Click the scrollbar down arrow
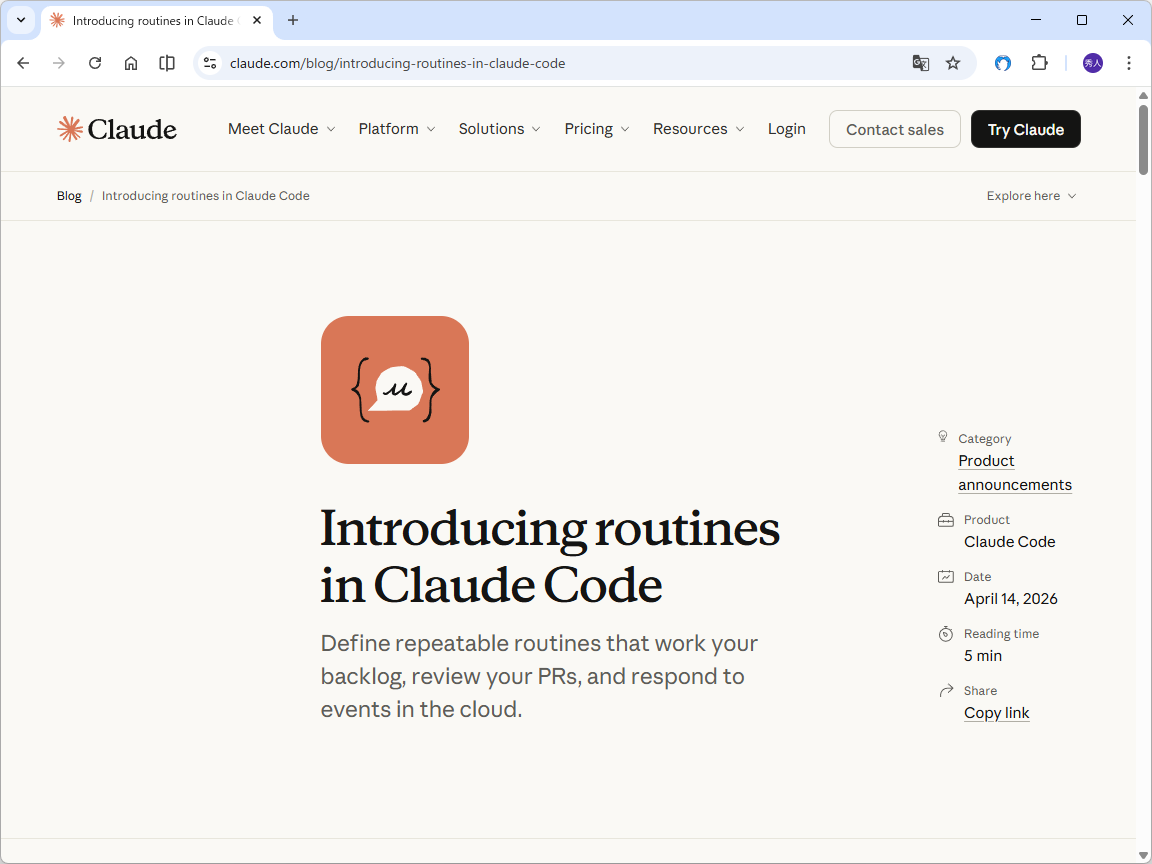Image resolution: width=1152 pixels, height=864 pixels. click(x=1143, y=855)
